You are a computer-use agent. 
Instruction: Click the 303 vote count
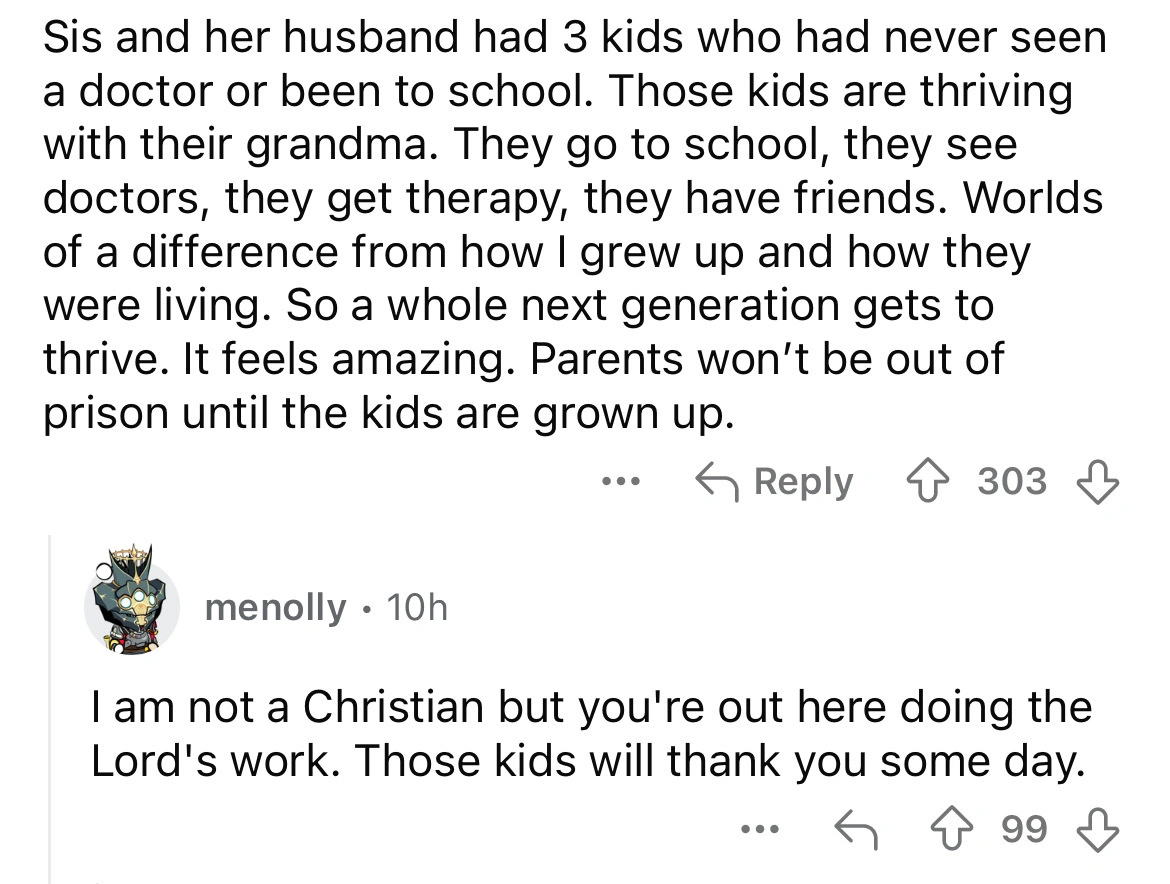pos(1011,482)
